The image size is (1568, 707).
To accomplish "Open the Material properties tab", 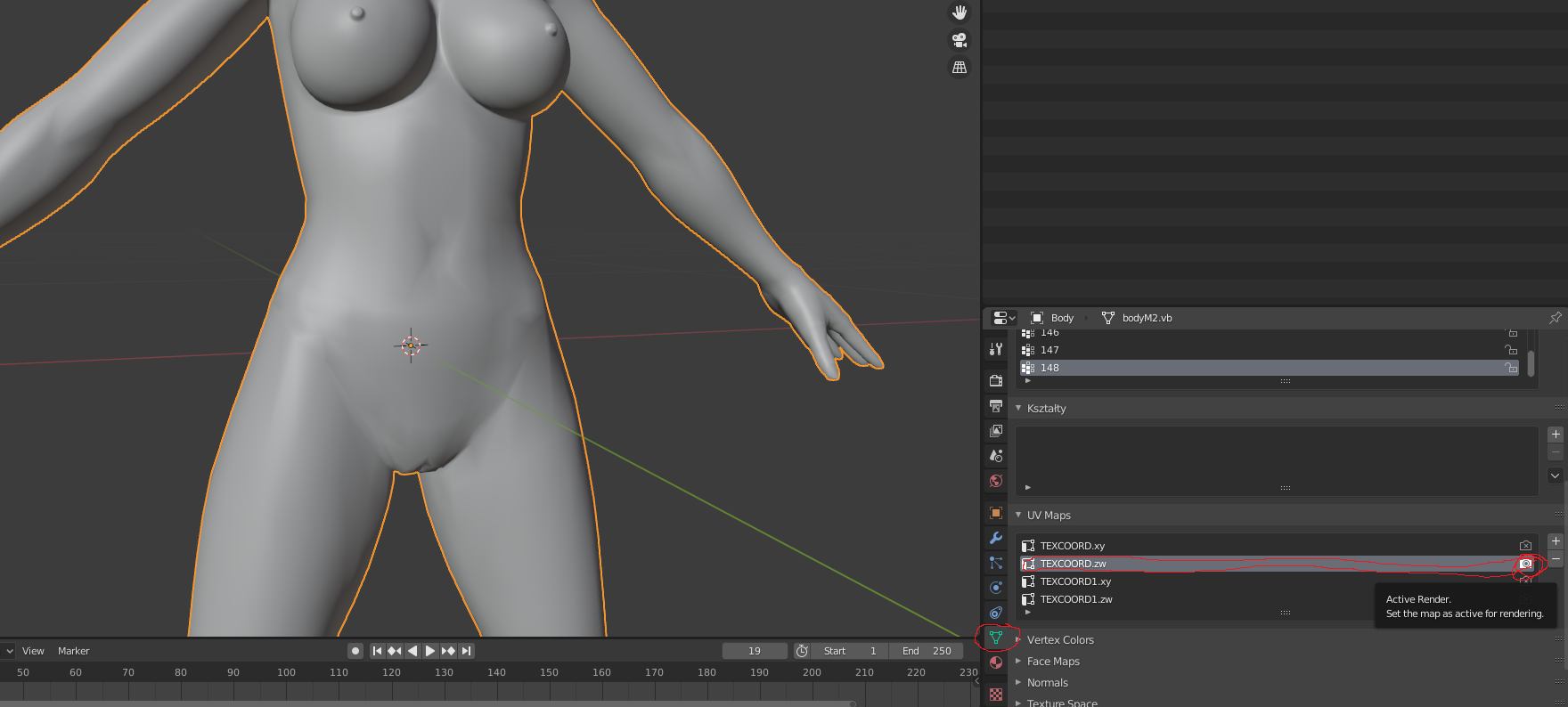I will coord(996,662).
